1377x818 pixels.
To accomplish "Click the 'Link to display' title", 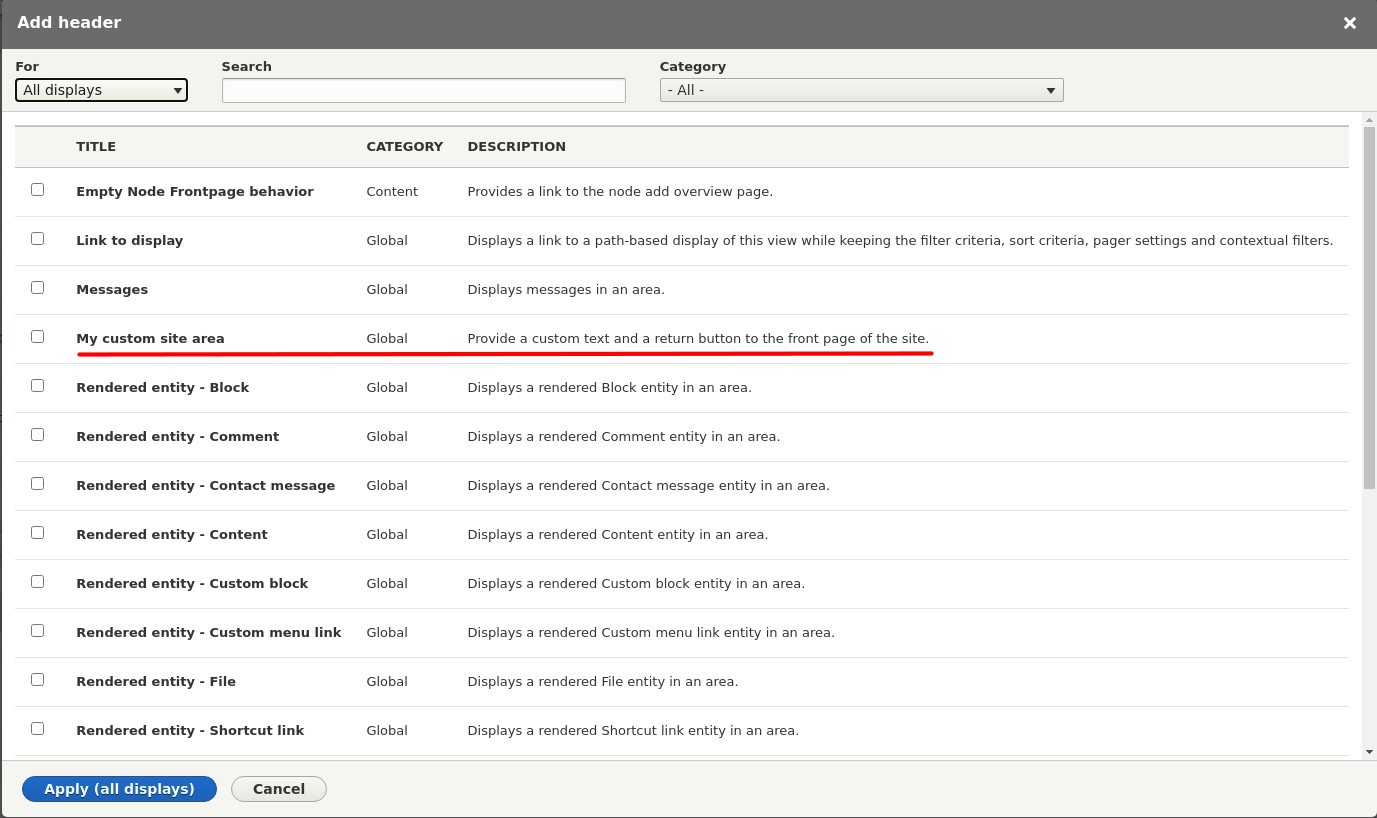I will 130,241.
